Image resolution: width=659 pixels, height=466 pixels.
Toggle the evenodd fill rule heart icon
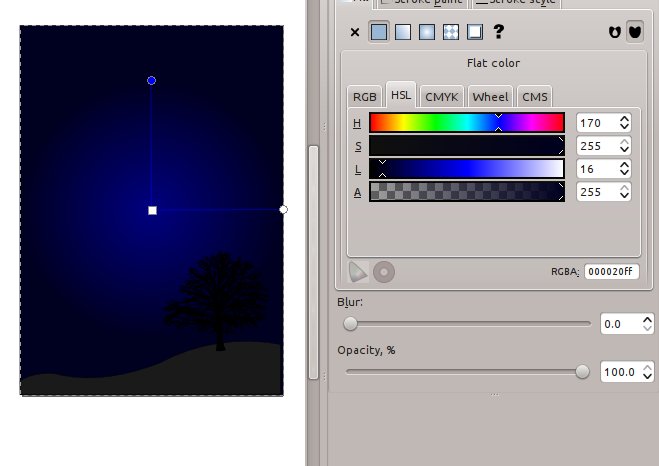pos(615,32)
